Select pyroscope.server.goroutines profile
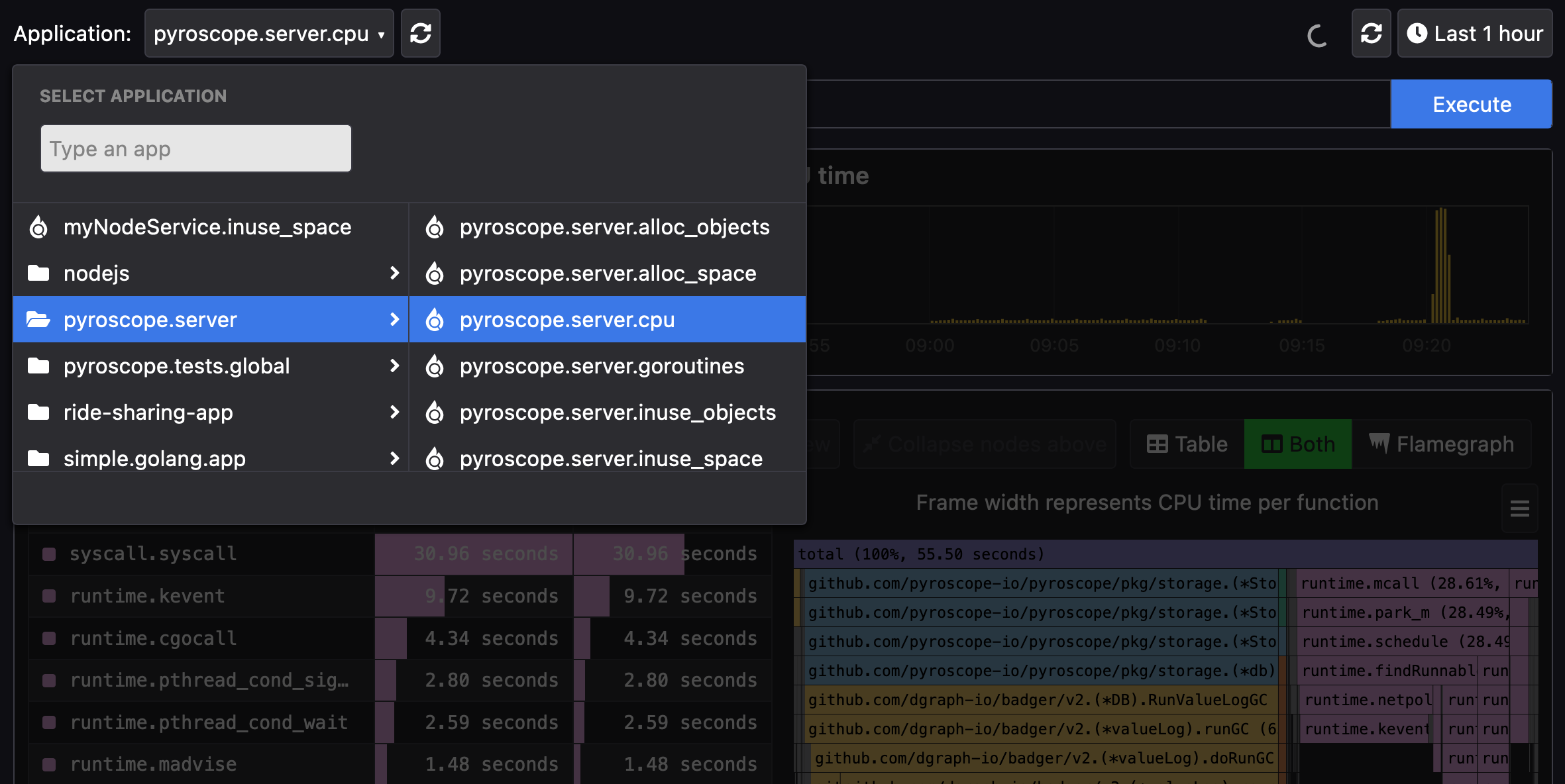Screen dimensions: 1565x784 coord(608,366)
